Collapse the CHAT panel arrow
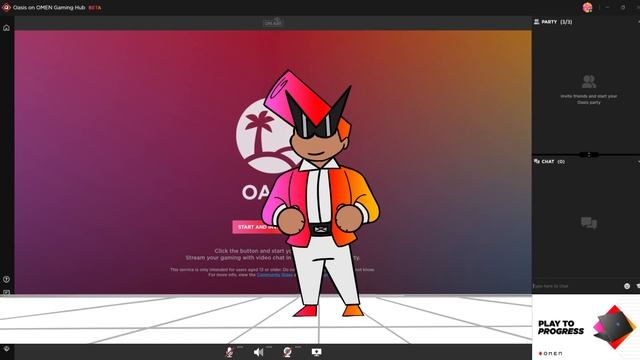Screen dimensions: 640x360 638,162
